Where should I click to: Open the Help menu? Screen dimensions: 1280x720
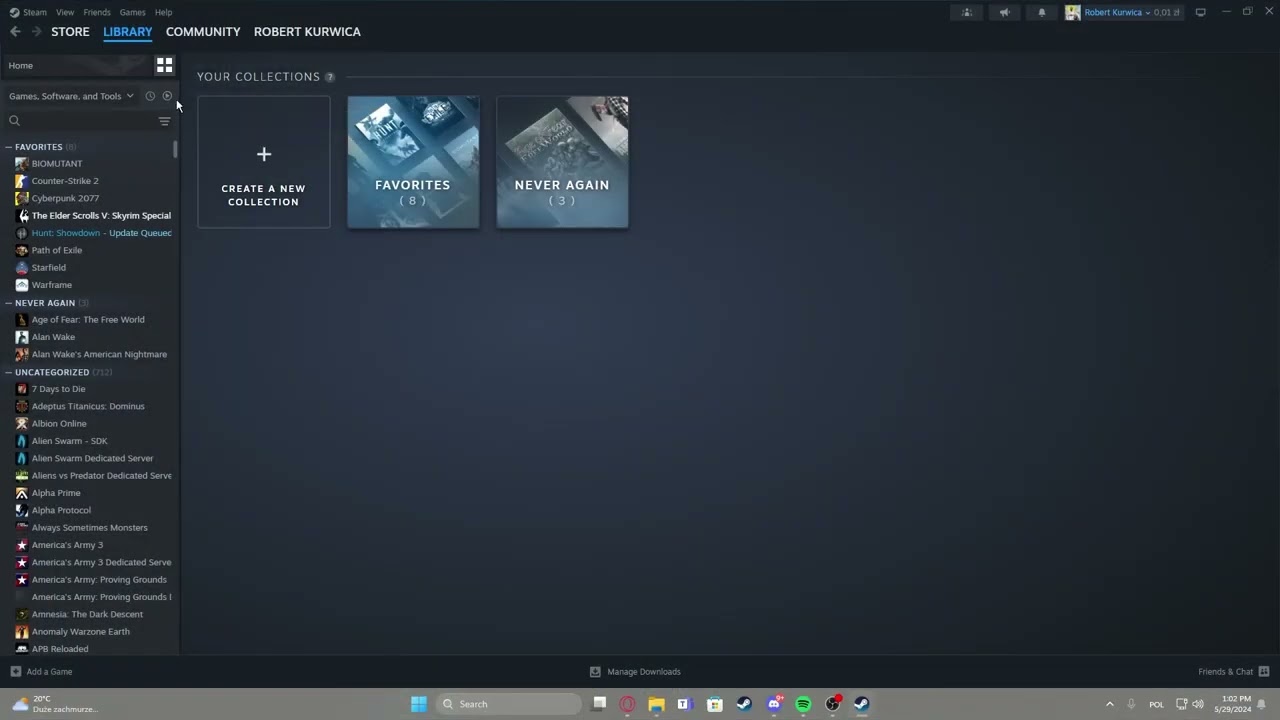point(163,12)
